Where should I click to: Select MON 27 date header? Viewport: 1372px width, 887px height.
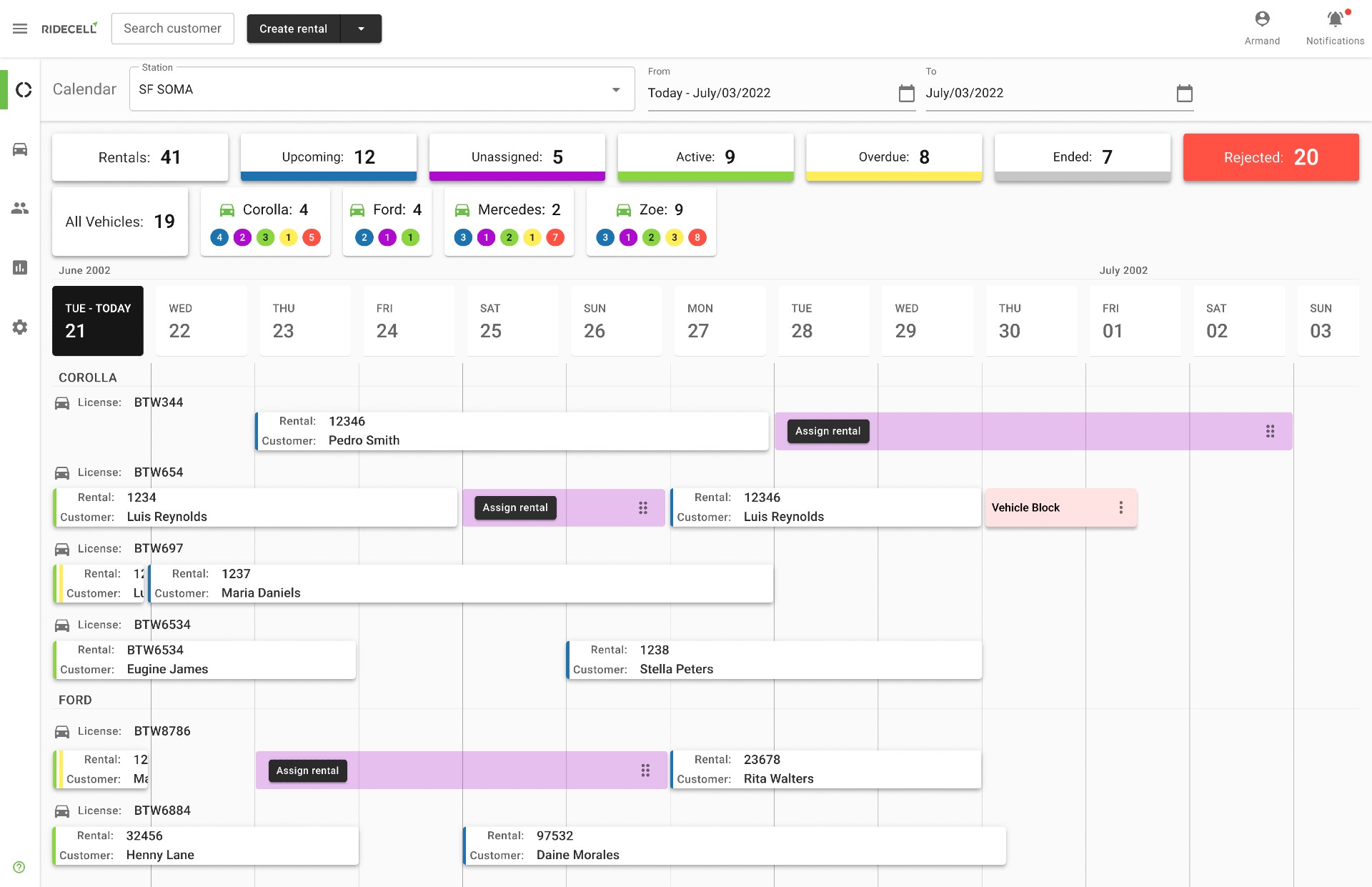pyautogui.click(x=720, y=321)
